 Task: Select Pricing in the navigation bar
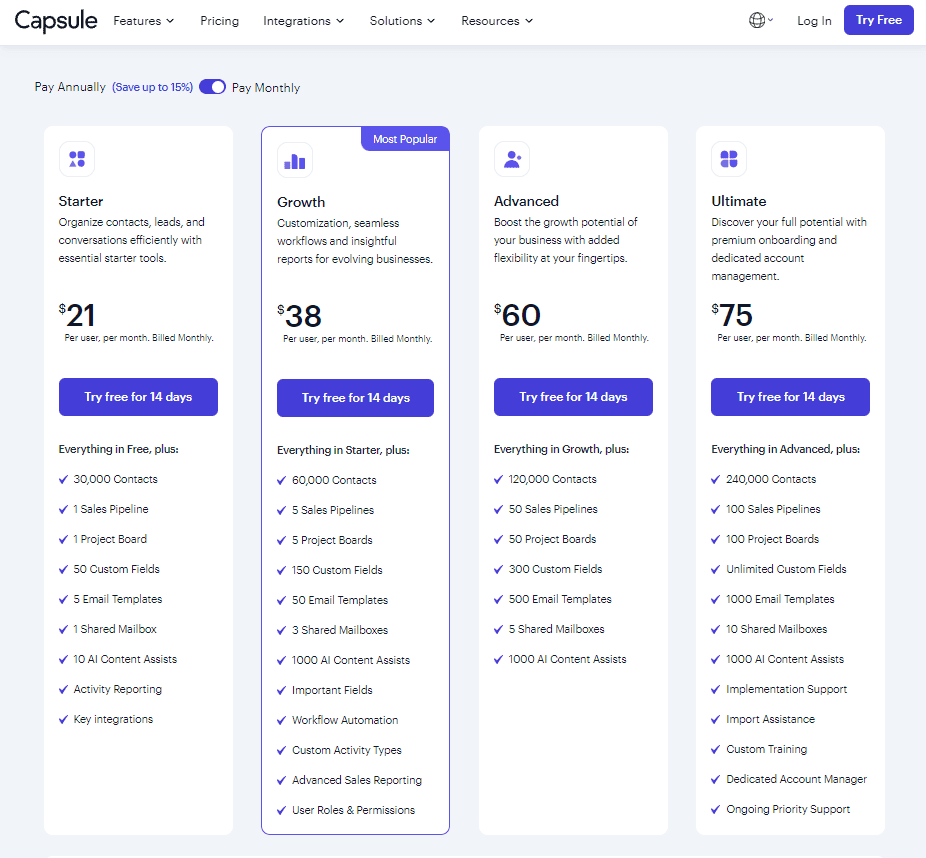pyautogui.click(x=219, y=20)
